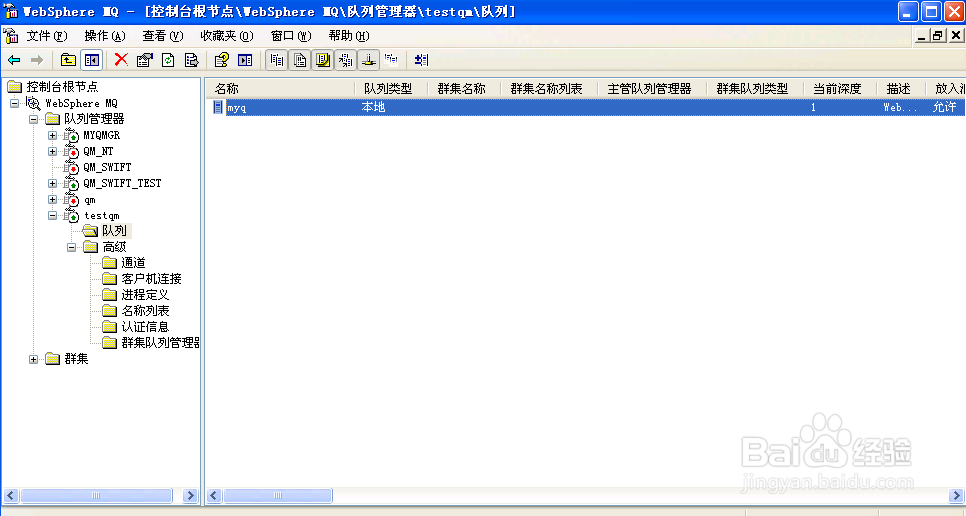966x516 pixels.
Task: Click the WebSphere MQ node icon
Action: pos(33,103)
